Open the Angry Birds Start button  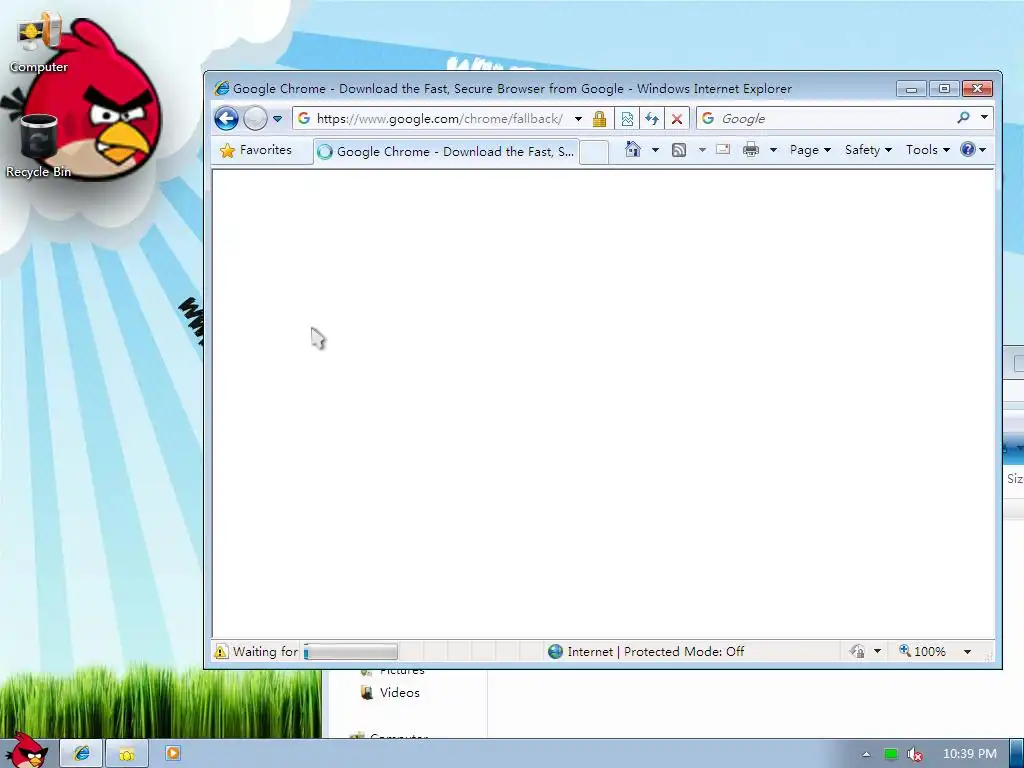click(26, 751)
